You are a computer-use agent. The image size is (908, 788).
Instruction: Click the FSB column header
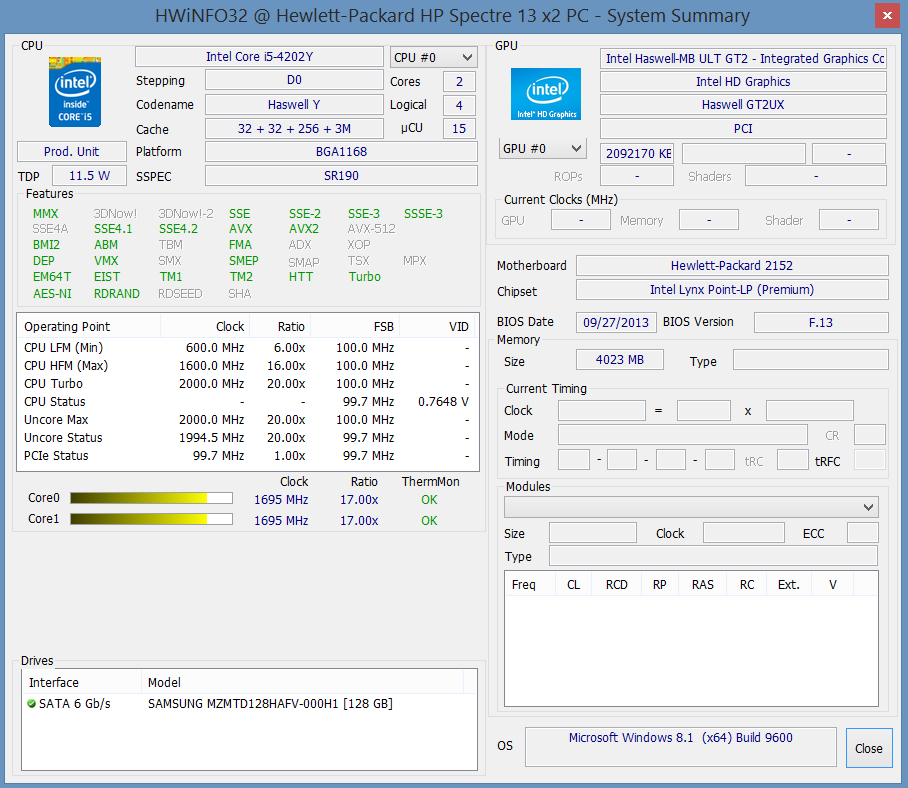coord(355,327)
